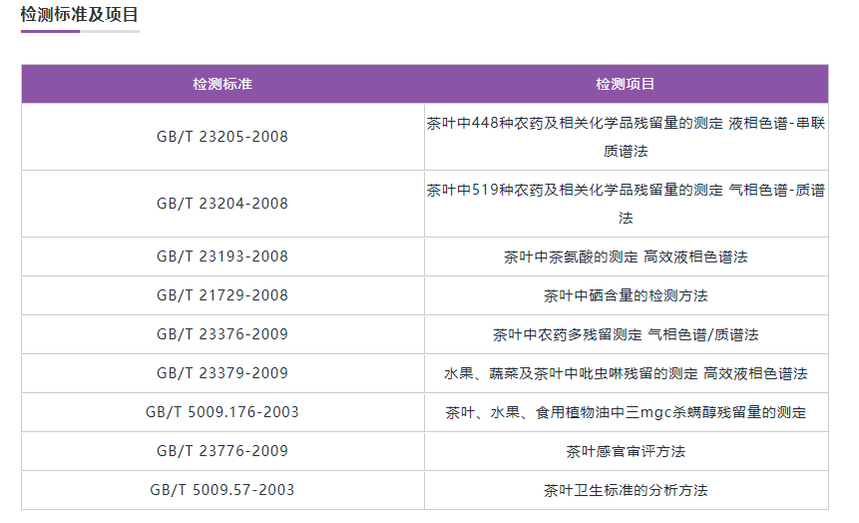The height and width of the screenshot is (523, 859).
Task: Select the GB/T 23193-2008 cell
Action: 222,256
